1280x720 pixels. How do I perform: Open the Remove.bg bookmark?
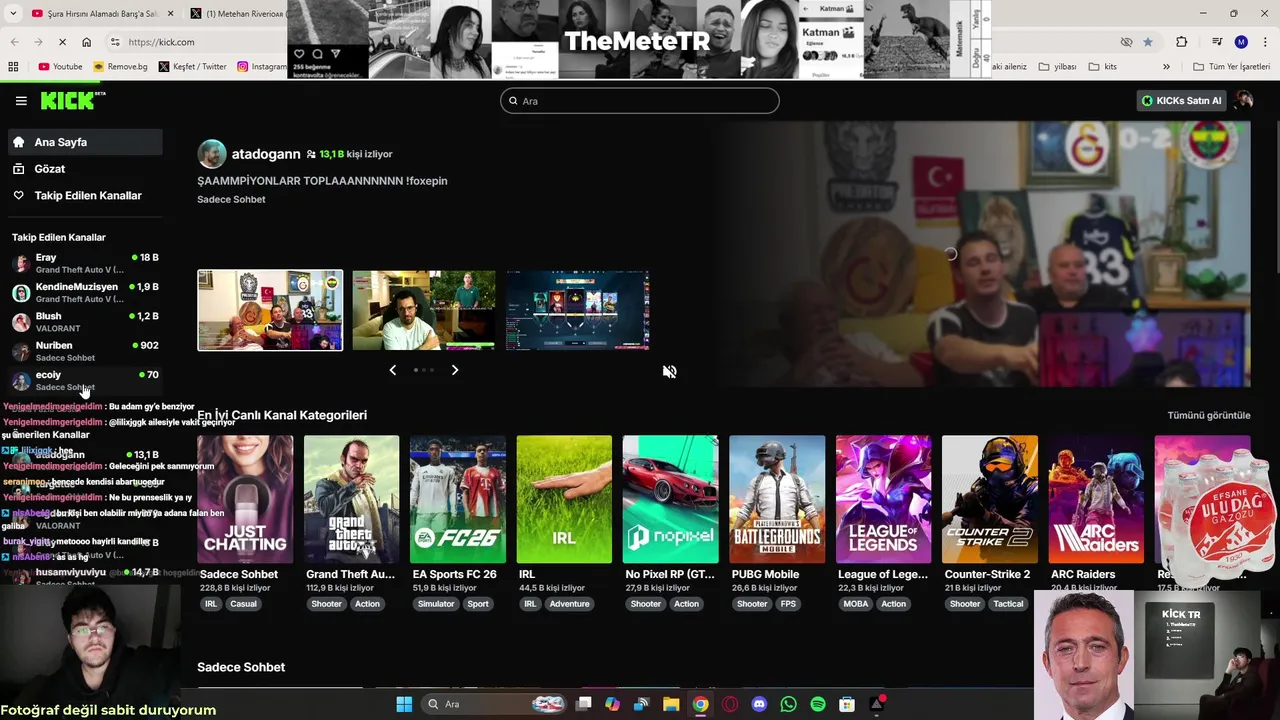click(120, 67)
